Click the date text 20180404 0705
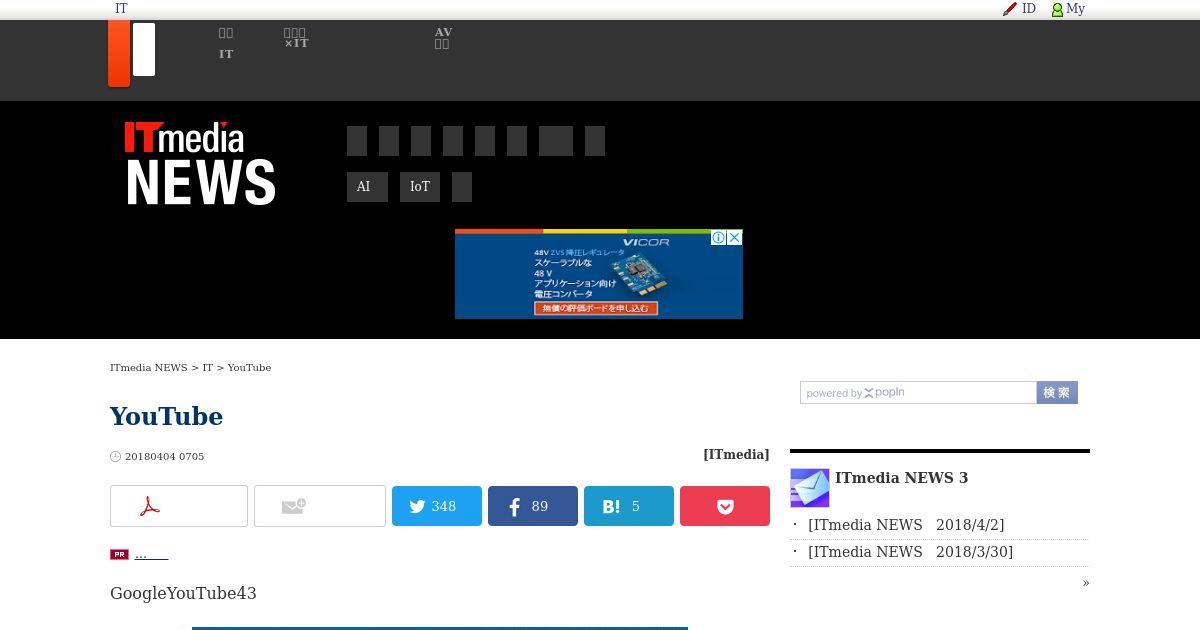Image resolution: width=1200 pixels, height=630 pixels. click(164, 457)
